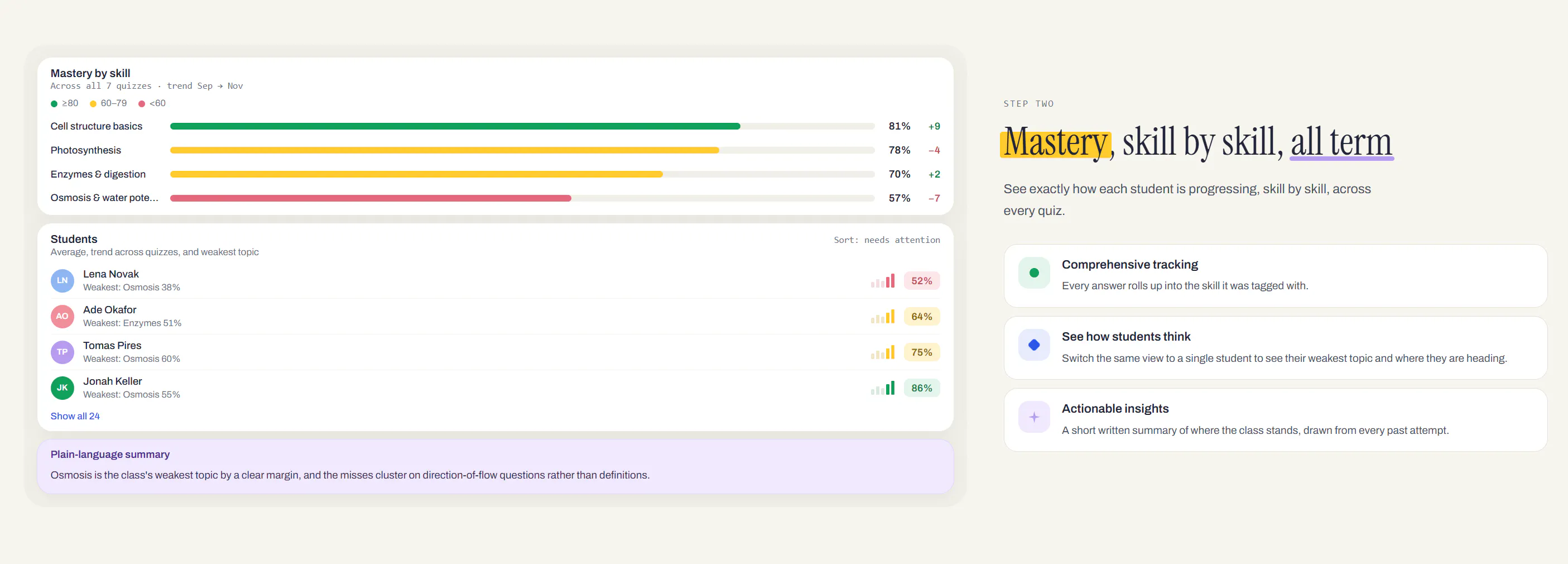The image size is (1568, 564).
Task: Click the 86% score badge
Action: pyautogui.click(x=922, y=388)
